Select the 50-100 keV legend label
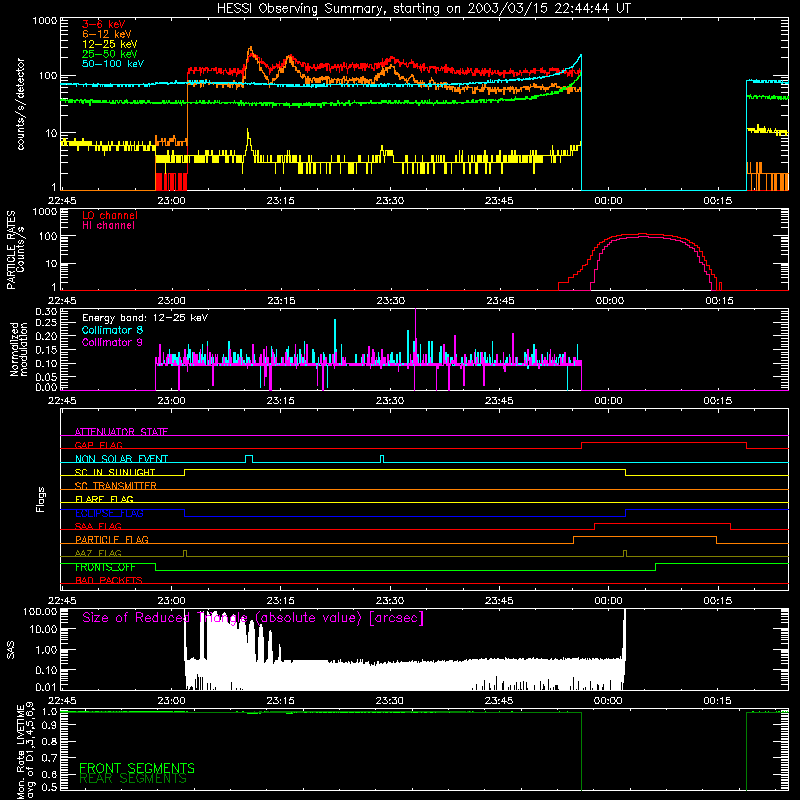The height and width of the screenshot is (800, 800). pyautogui.click(x=113, y=64)
